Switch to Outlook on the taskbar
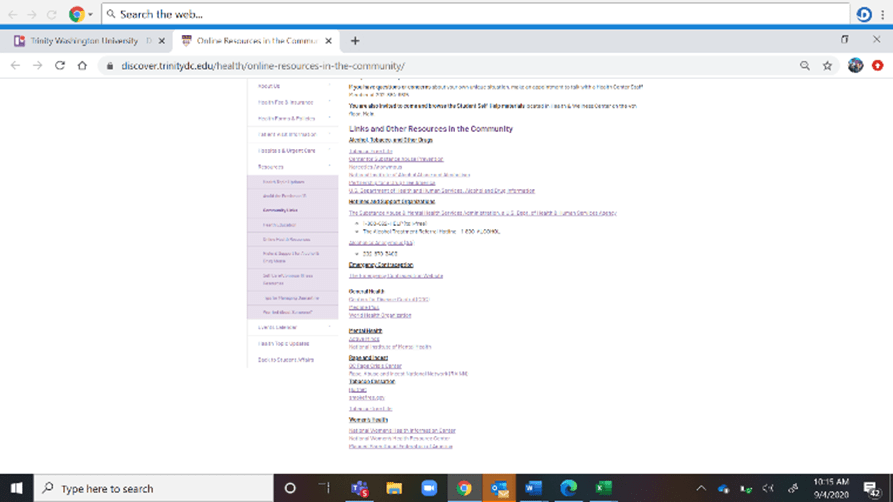The height and width of the screenshot is (502, 893). click(x=499, y=488)
